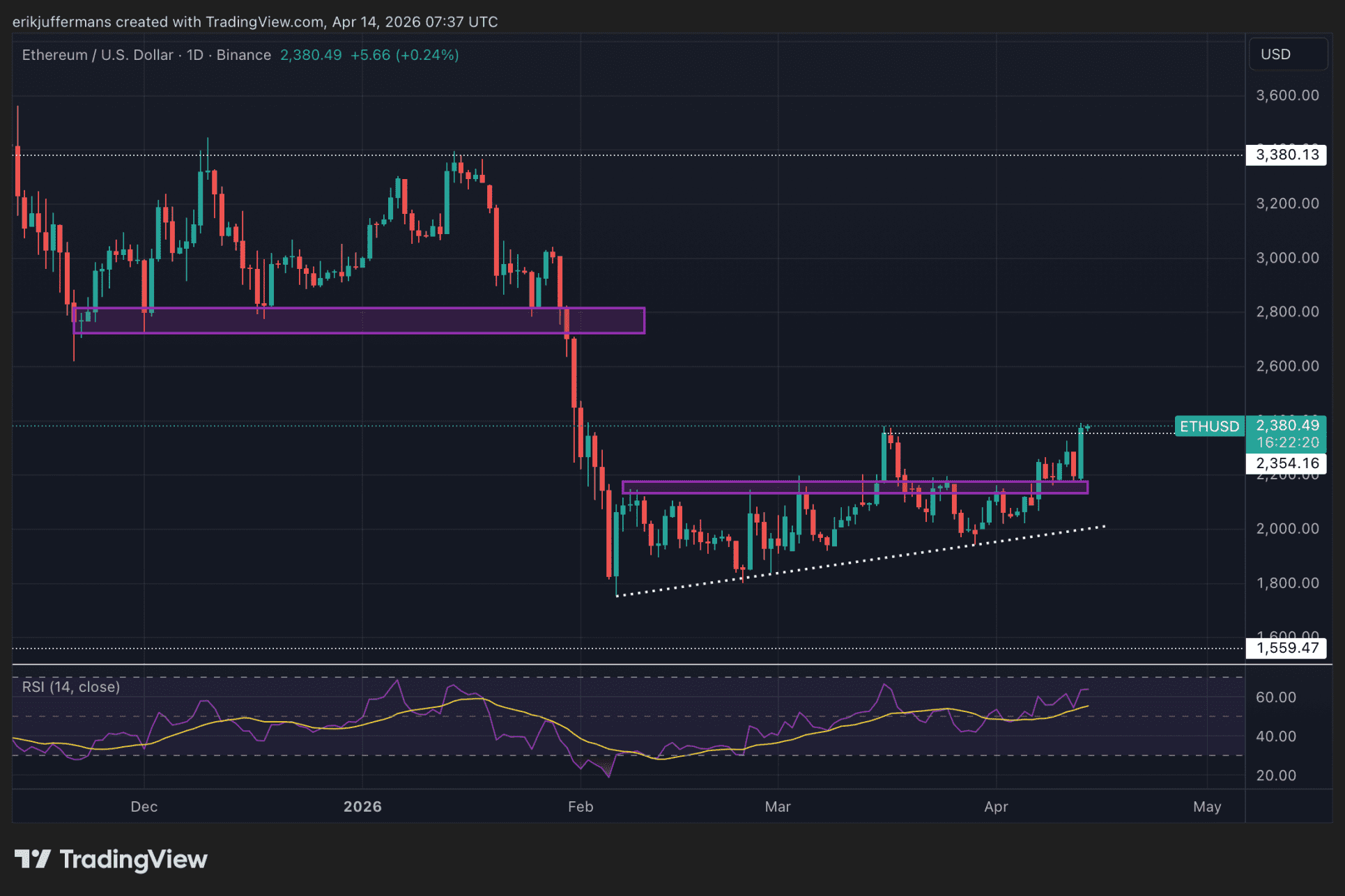Click the TradingView wordmark text
Screen dimensions: 1345x896
click(x=133, y=859)
